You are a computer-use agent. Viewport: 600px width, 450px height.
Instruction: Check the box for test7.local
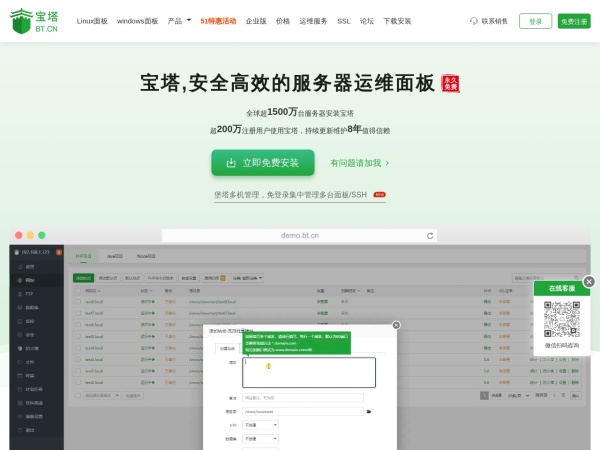(x=78, y=313)
